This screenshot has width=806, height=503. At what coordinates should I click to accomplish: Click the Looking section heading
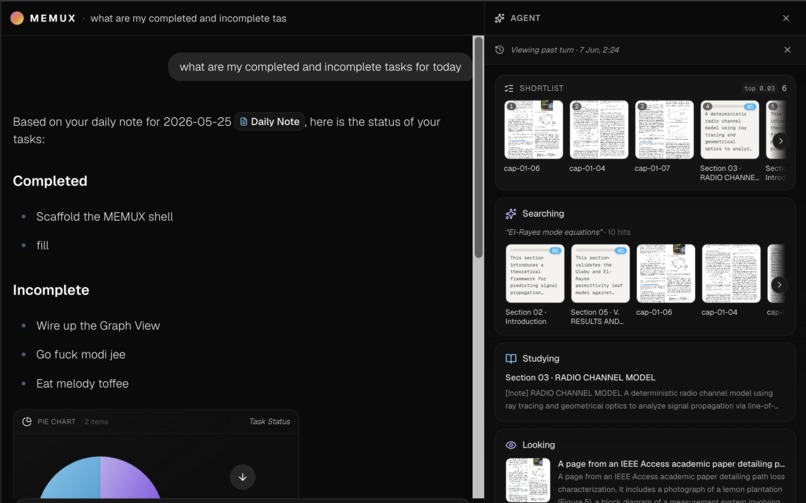click(x=539, y=445)
